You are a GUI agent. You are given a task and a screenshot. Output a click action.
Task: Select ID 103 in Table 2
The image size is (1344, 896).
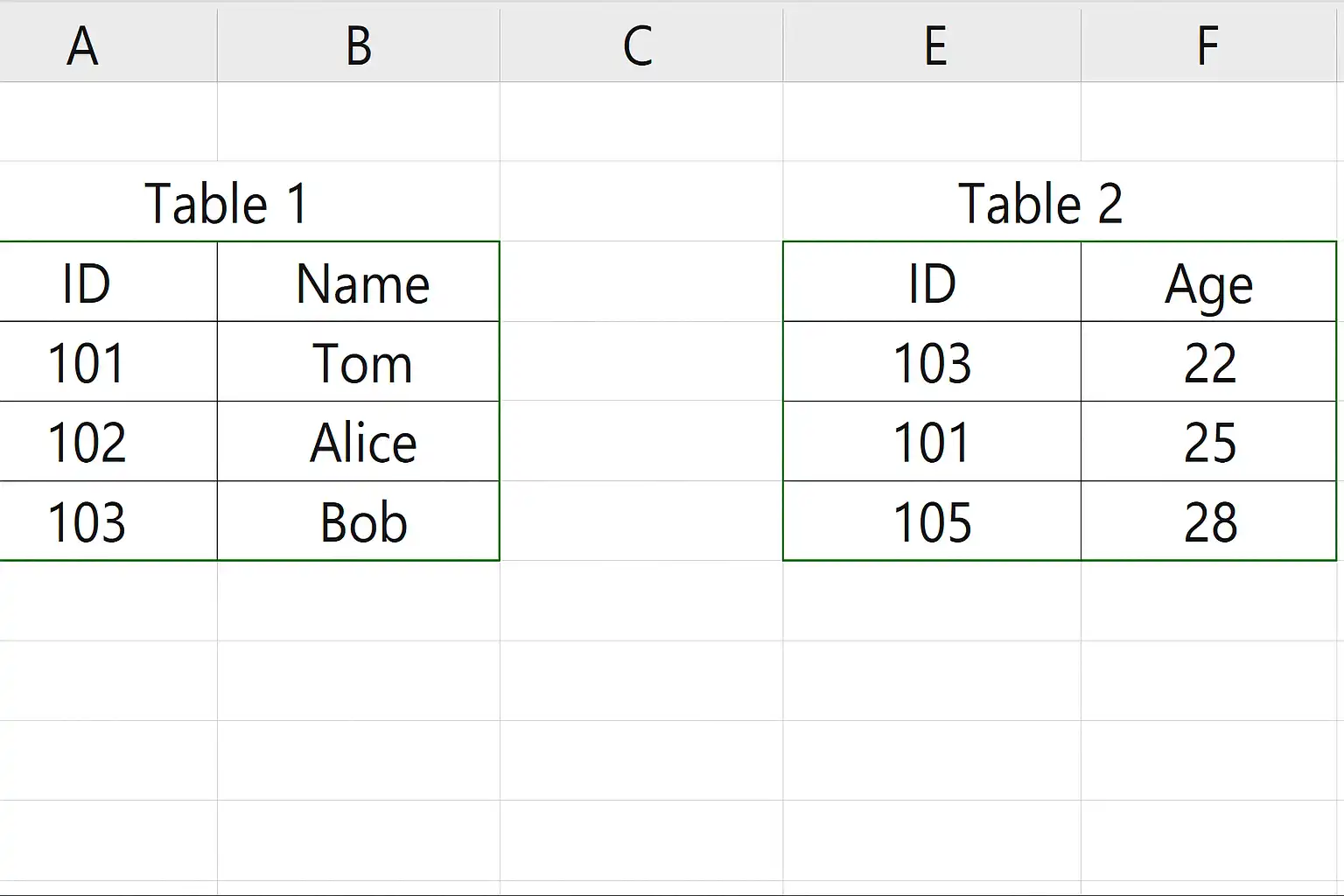point(933,362)
